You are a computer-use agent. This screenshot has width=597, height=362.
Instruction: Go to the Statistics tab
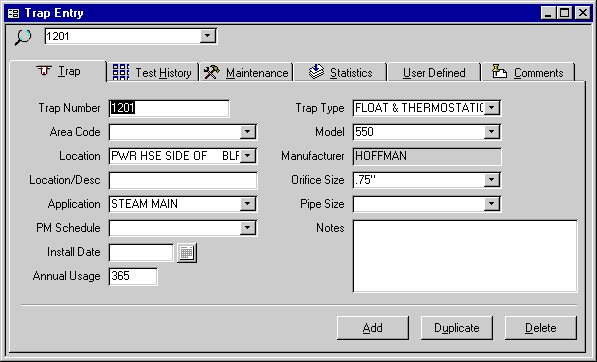point(340,72)
